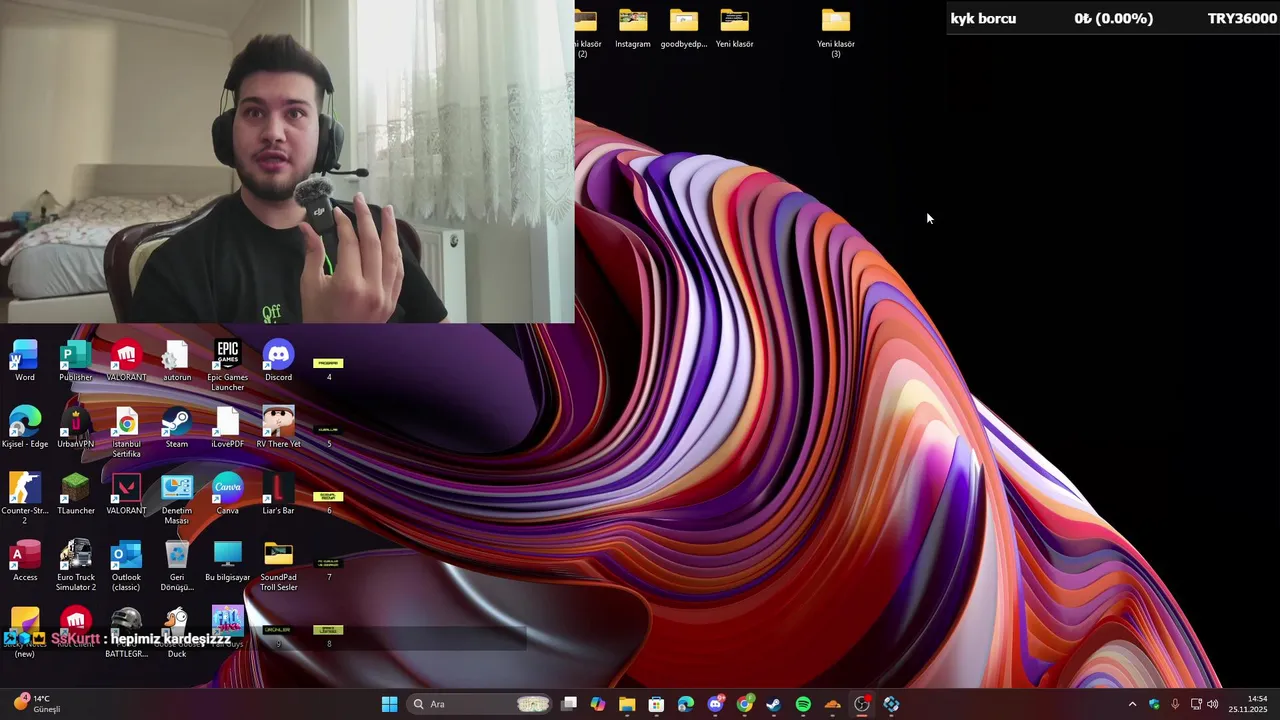Launch Euro Truck Simulator 2 shortcut
Screen dimensions: 1280x720
pyautogui.click(x=76, y=566)
